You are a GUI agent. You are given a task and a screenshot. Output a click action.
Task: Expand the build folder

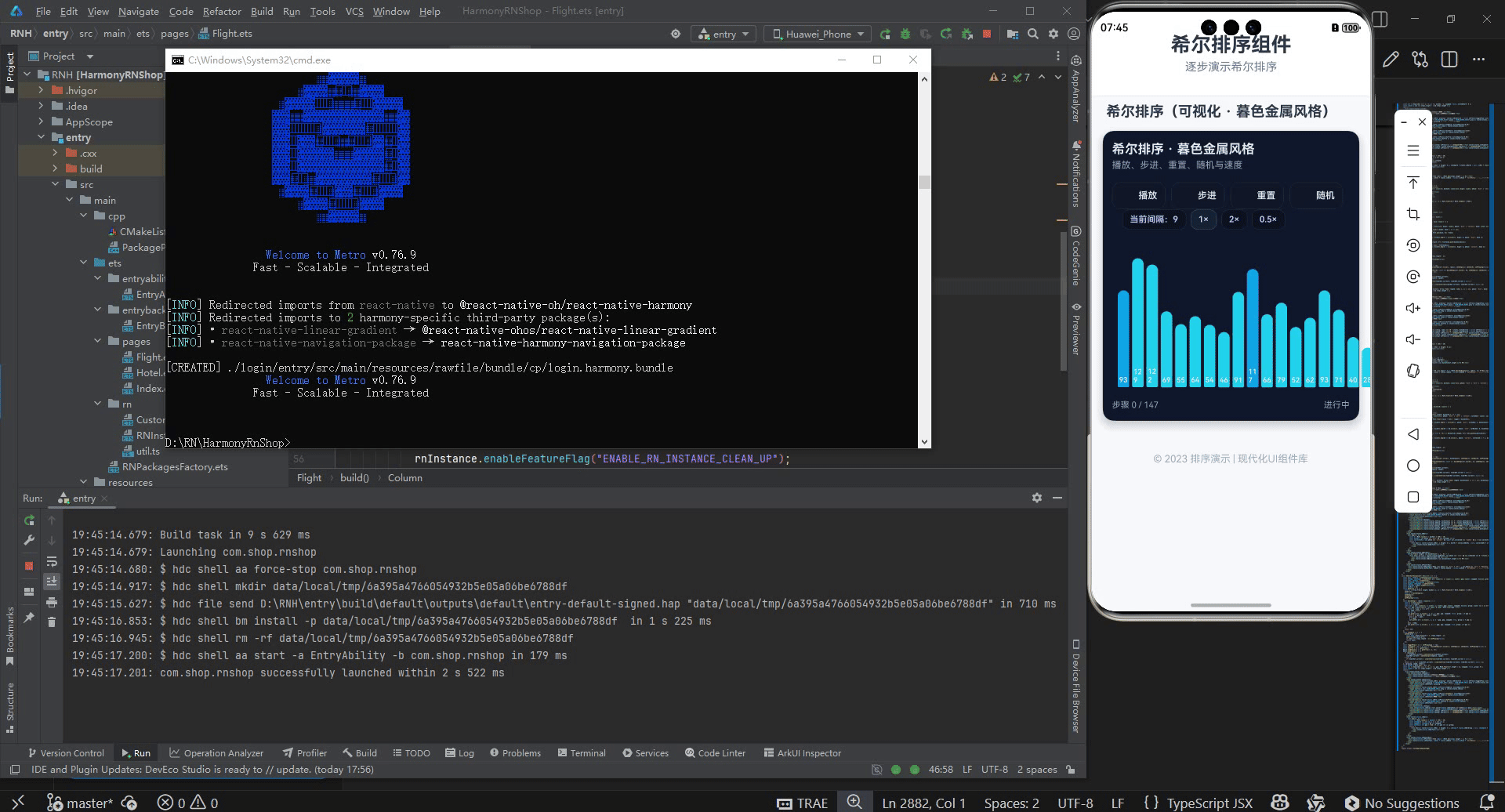[55, 169]
